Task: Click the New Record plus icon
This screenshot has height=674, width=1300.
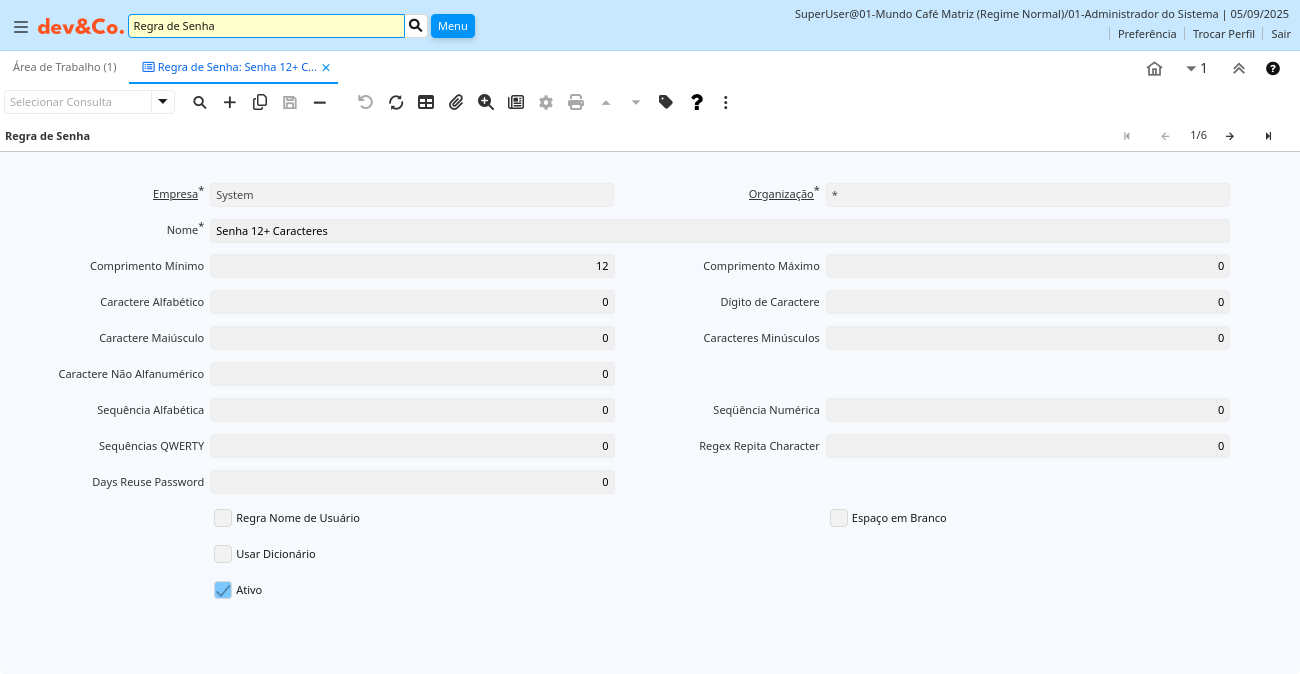Action: coord(230,102)
